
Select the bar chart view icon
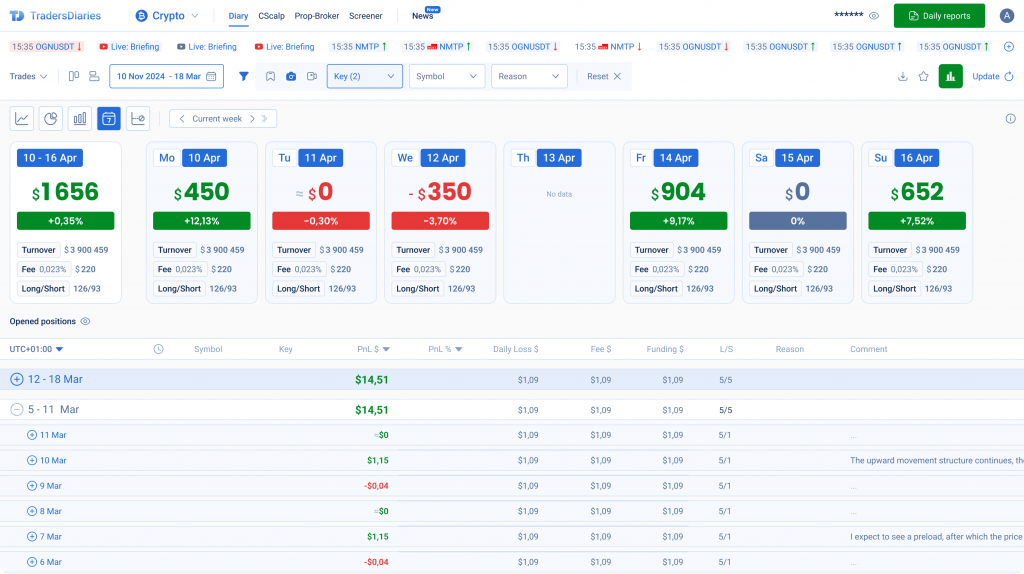79,118
